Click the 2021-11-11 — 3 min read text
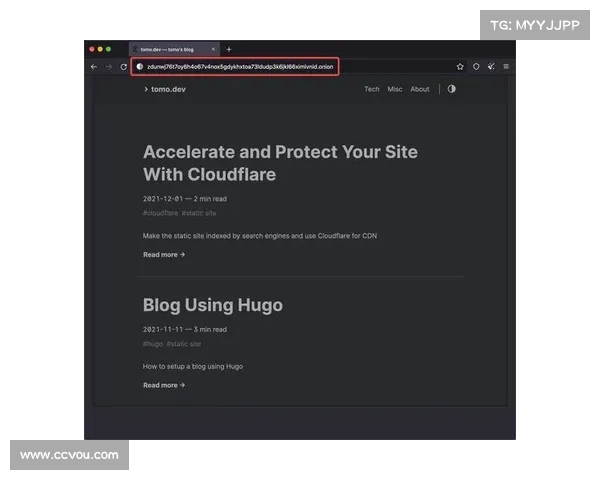This screenshot has height=480, width=600. tap(185, 329)
